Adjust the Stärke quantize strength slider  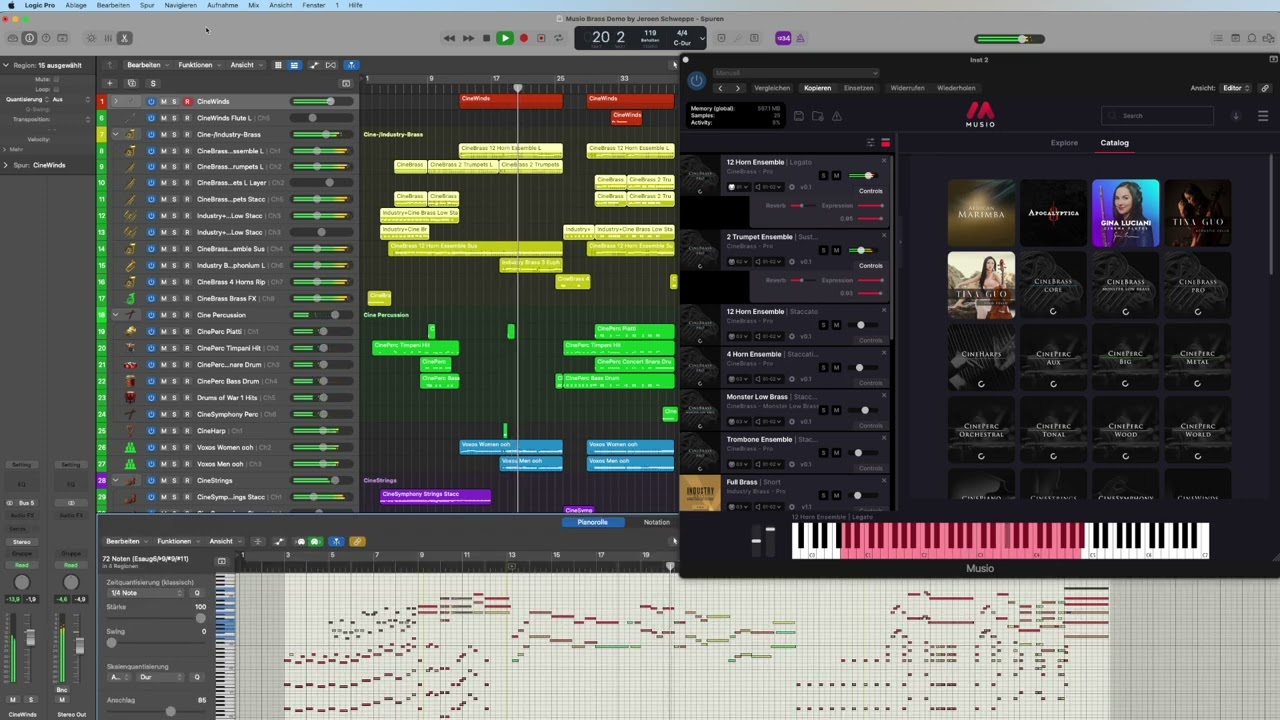pos(155,618)
